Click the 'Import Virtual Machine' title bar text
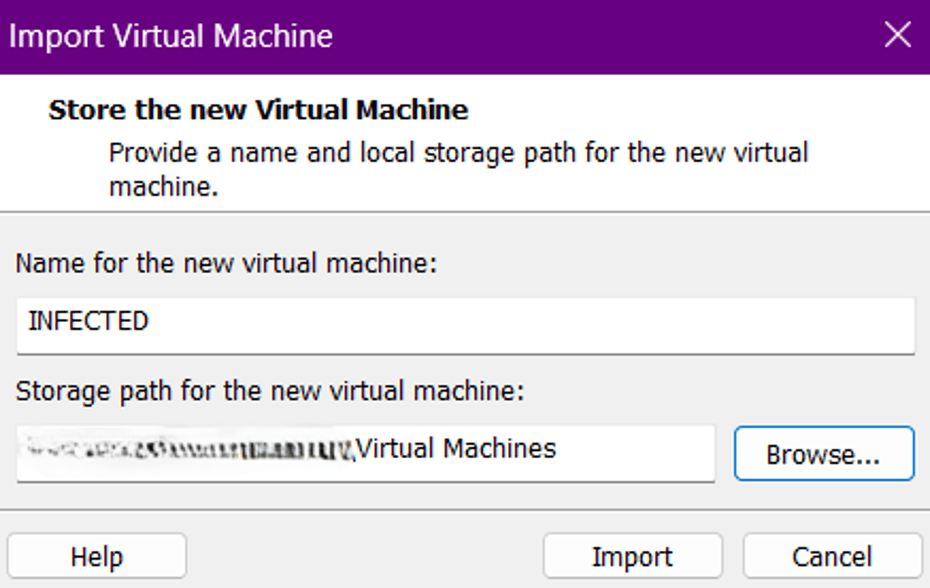The image size is (930, 588). pos(171,36)
